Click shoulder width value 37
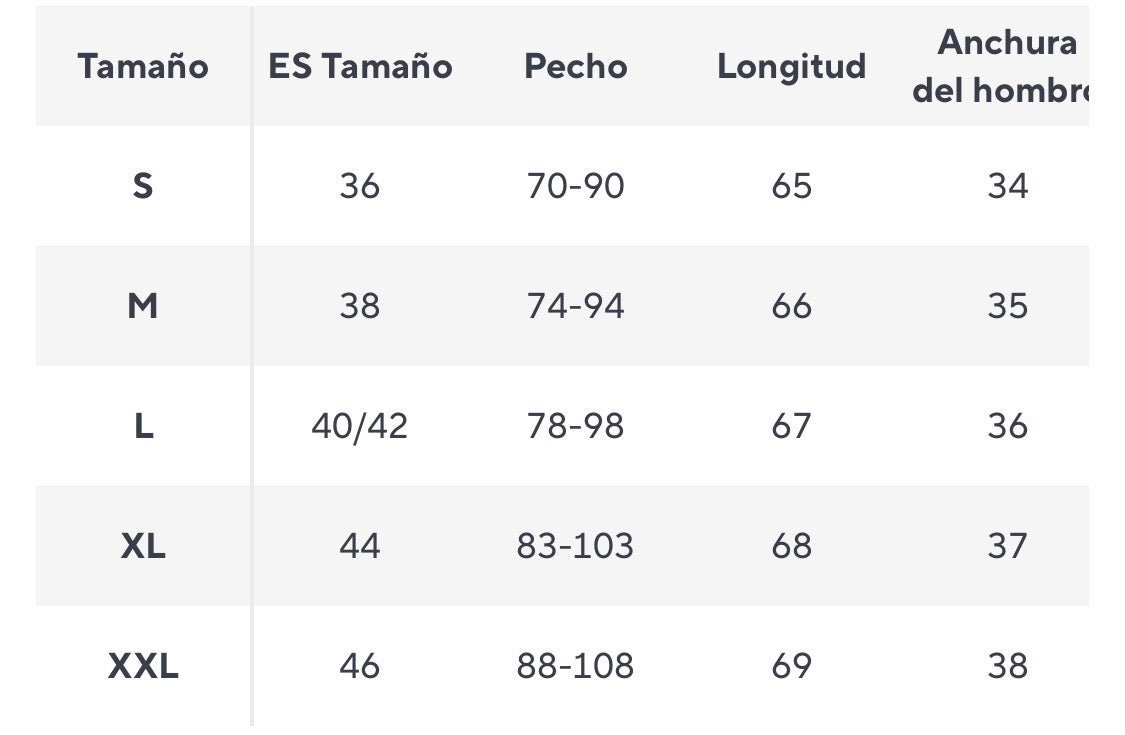This screenshot has width=1125, height=735. [x=1007, y=546]
